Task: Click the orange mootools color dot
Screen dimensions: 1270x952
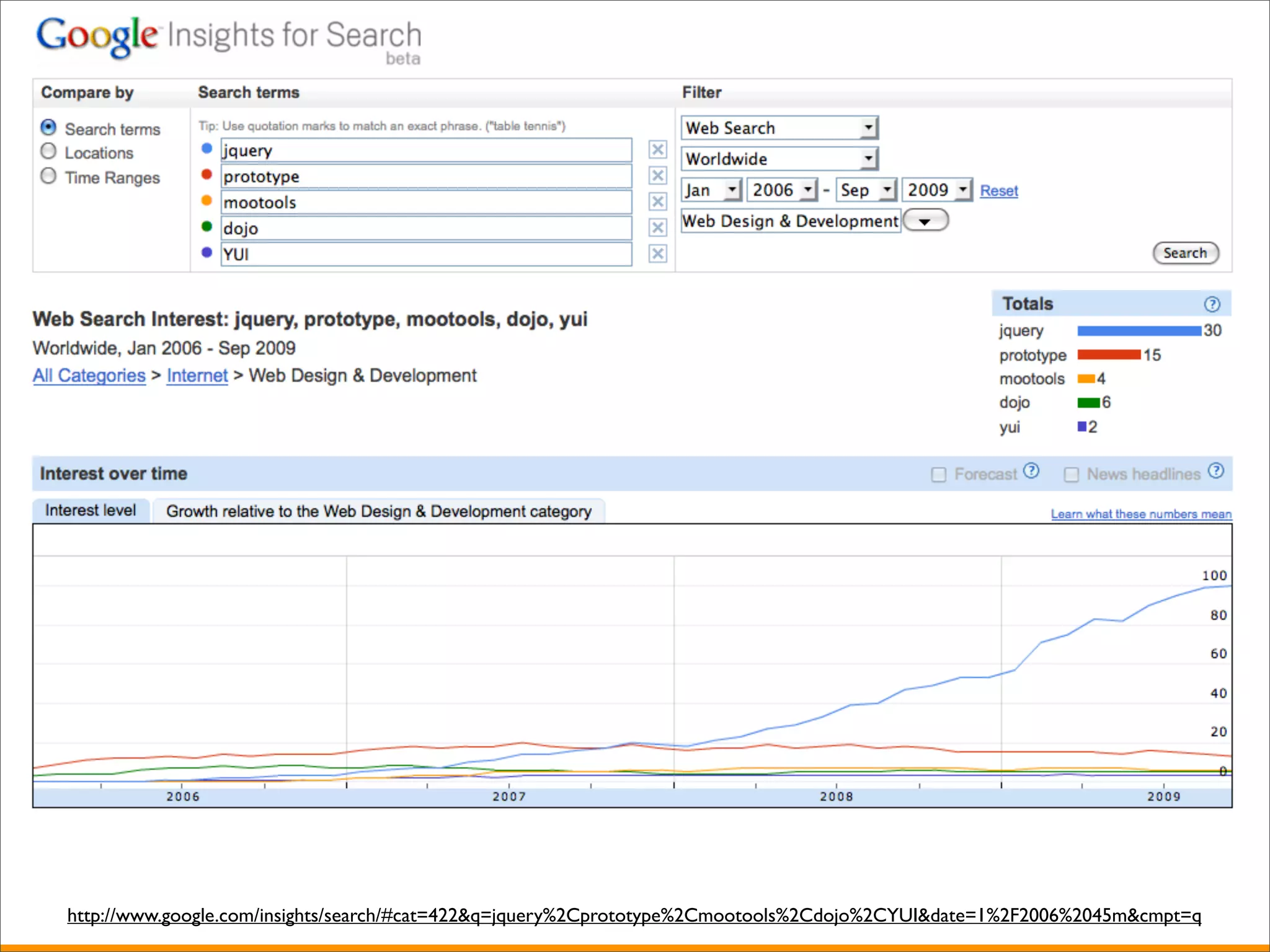Action: pos(207,201)
